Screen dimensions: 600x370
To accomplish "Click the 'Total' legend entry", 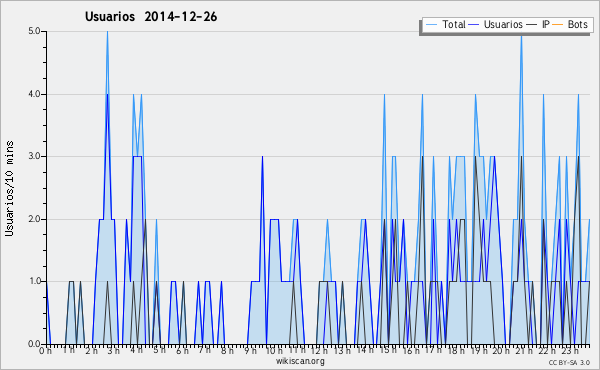I will pyautogui.click(x=446, y=24).
